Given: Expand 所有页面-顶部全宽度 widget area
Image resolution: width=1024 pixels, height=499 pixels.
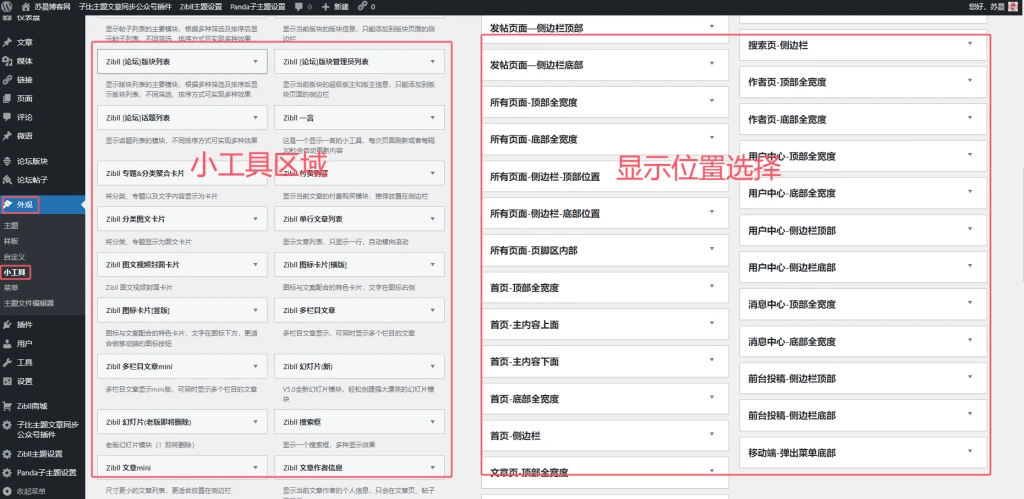Looking at the screenshot, I should (712, 101).
